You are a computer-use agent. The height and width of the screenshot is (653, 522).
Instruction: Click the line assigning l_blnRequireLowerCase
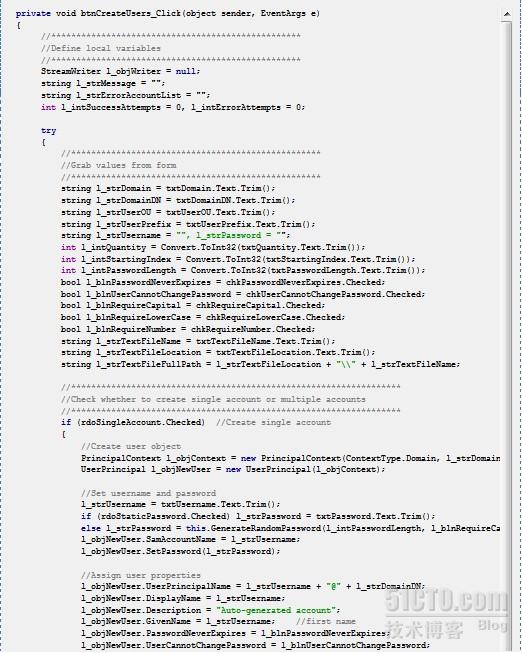203,317
